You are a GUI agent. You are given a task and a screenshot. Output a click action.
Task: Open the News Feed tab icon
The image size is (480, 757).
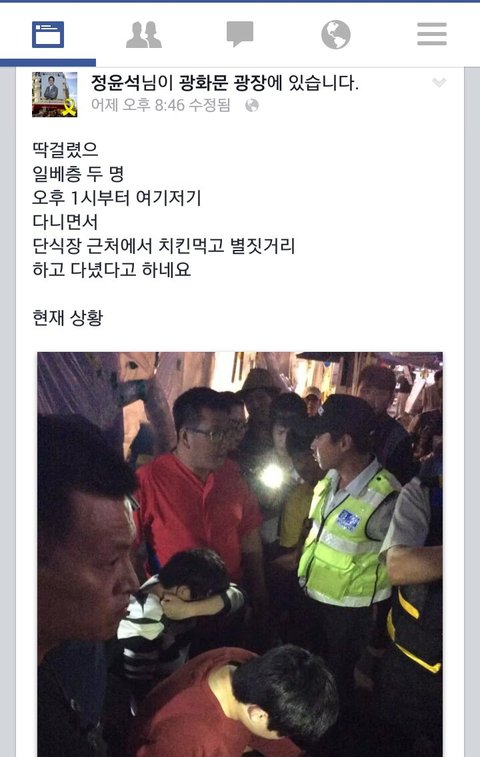(48, 35)
